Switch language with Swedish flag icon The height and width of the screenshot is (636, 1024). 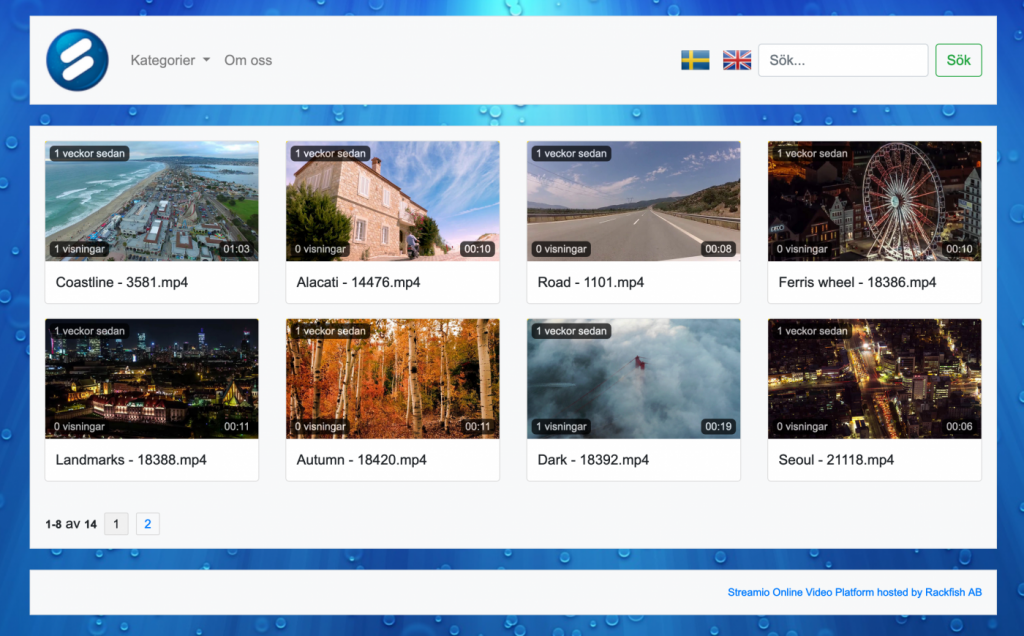695,60
